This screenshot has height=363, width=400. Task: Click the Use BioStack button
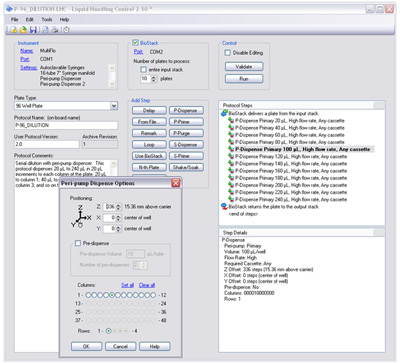149,156
